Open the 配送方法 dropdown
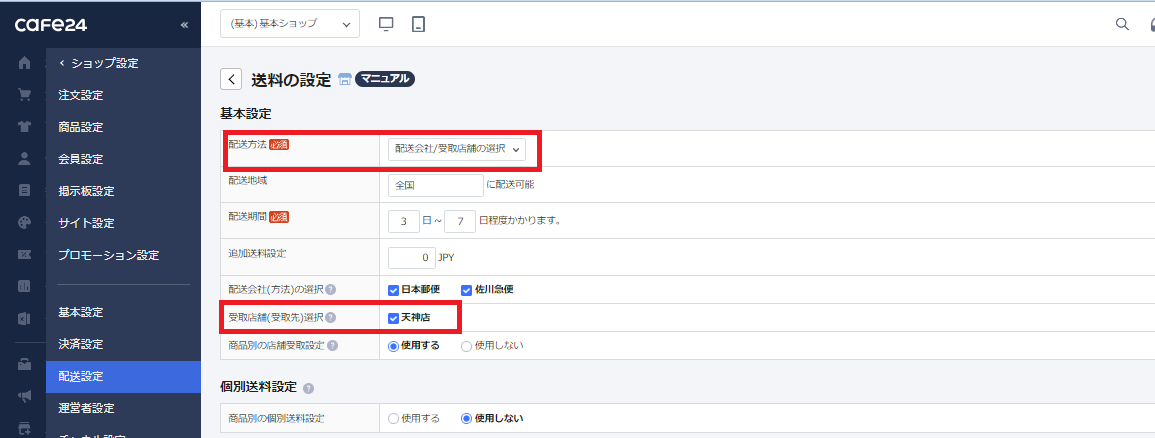The height and width of the screenshot is (438, 1155). tap(457, 149)
